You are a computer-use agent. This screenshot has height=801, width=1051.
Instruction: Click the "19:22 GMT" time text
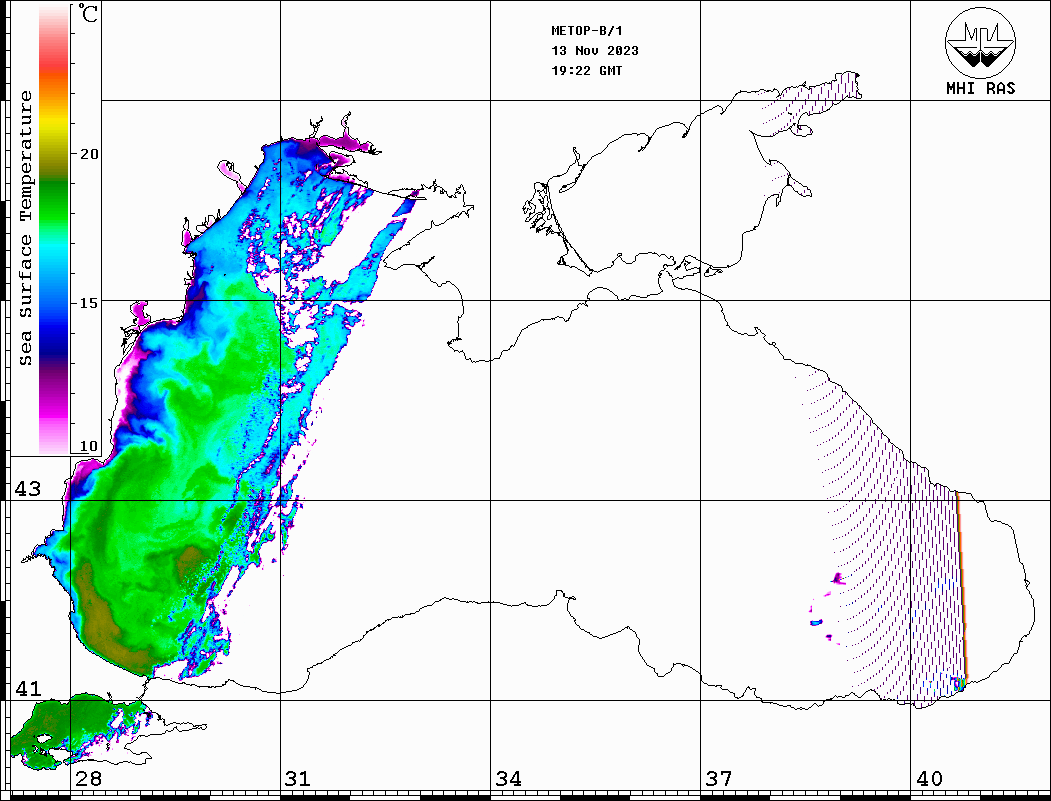586,71
